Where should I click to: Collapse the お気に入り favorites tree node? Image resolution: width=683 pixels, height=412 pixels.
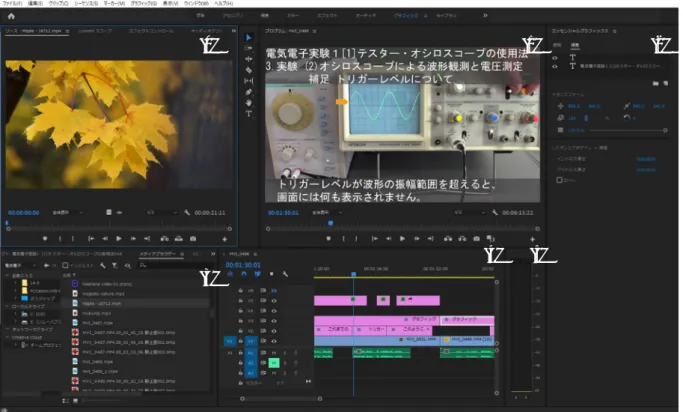pos(7,275)
